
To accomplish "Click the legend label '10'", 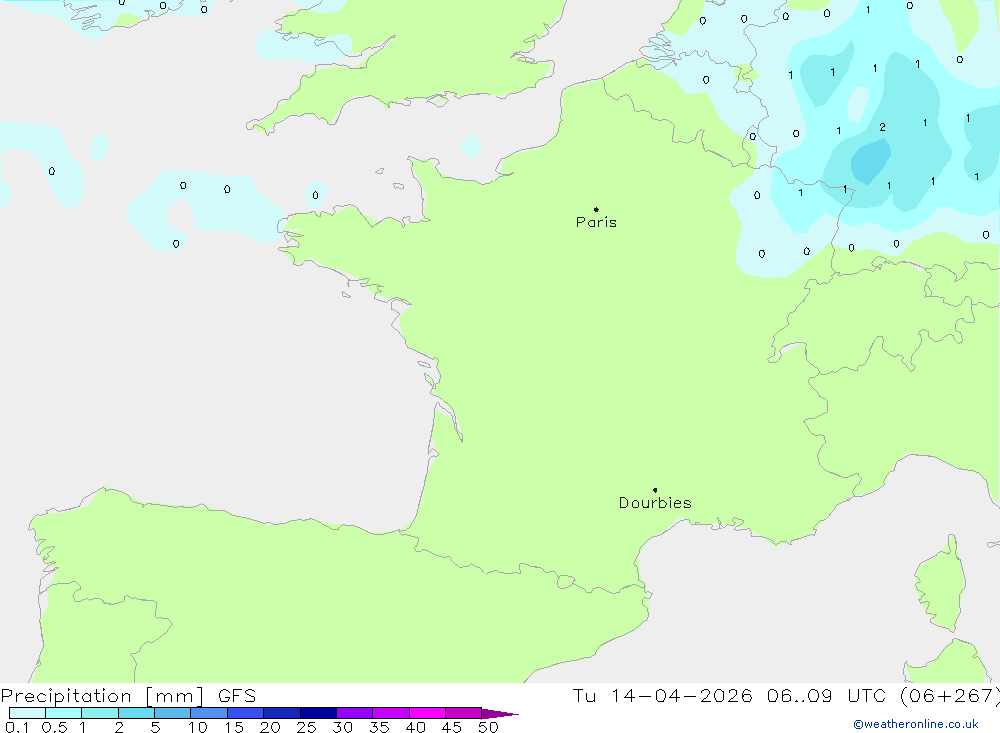I will point(198,727).
